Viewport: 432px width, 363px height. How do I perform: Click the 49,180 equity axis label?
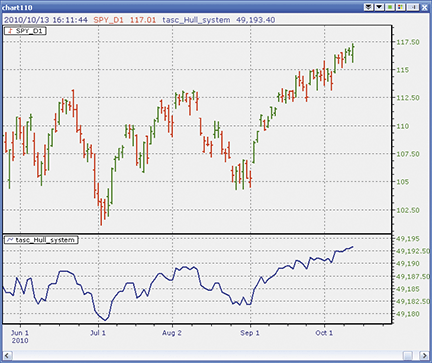tap(408, 314)
